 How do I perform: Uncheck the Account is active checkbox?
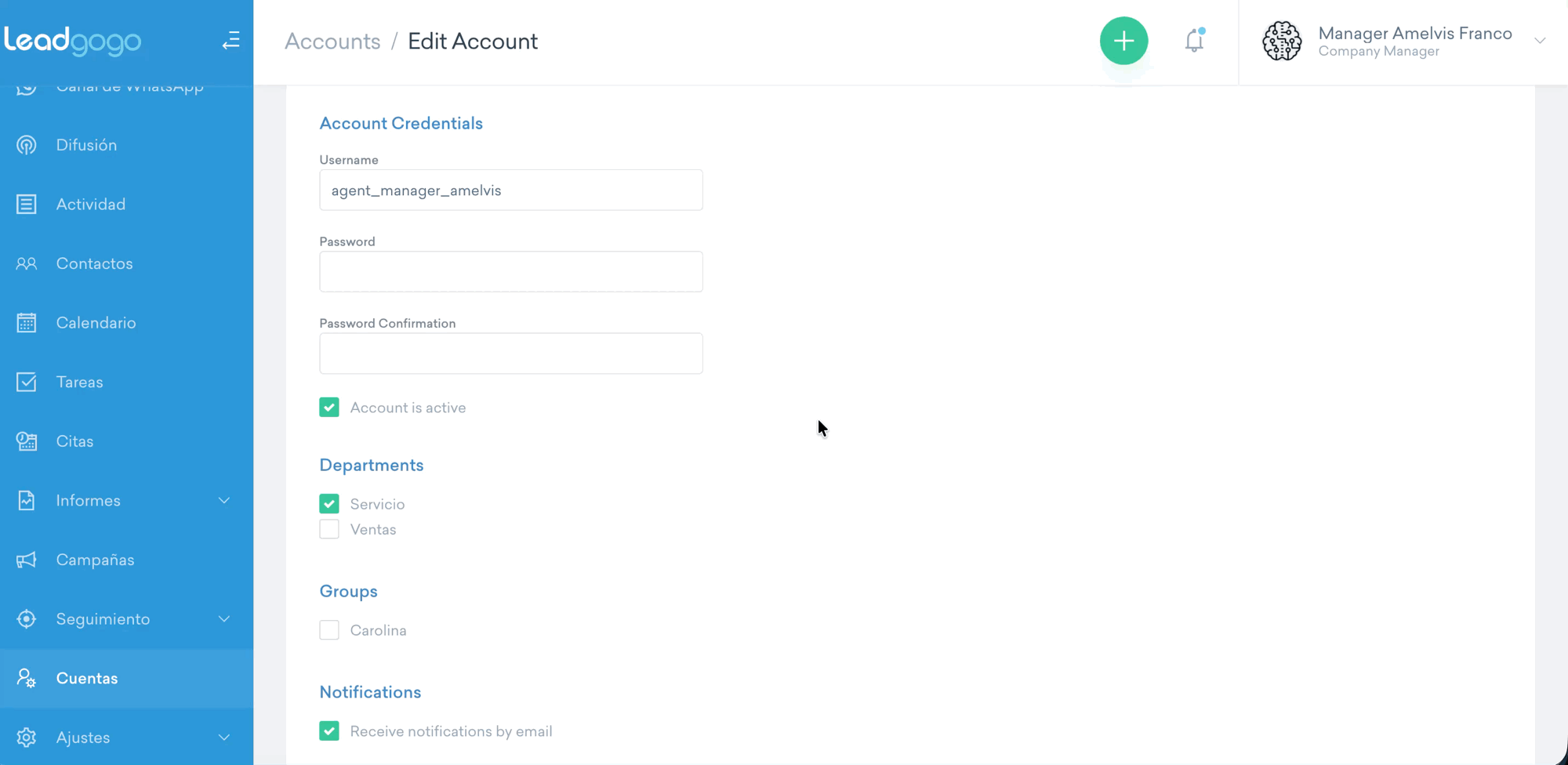click(329, 408)
